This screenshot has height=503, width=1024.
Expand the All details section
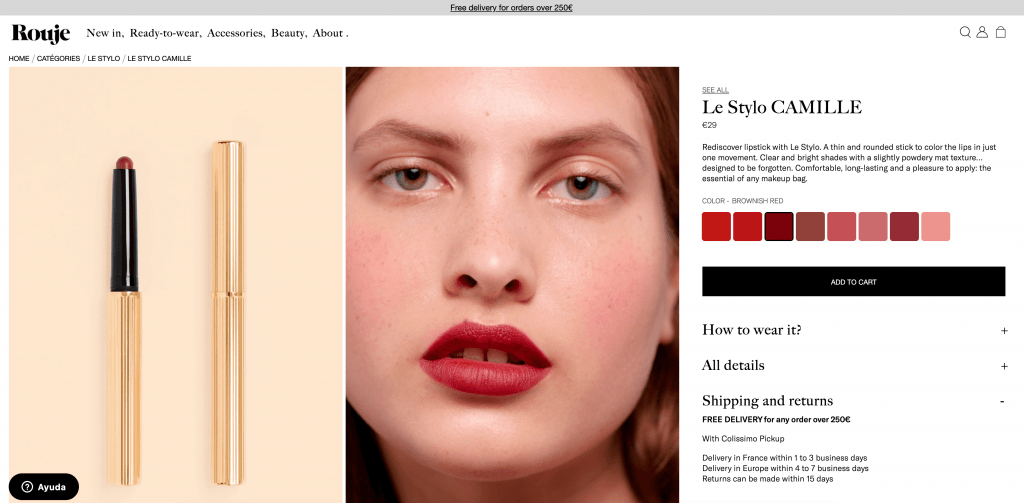tap(855, 366)
